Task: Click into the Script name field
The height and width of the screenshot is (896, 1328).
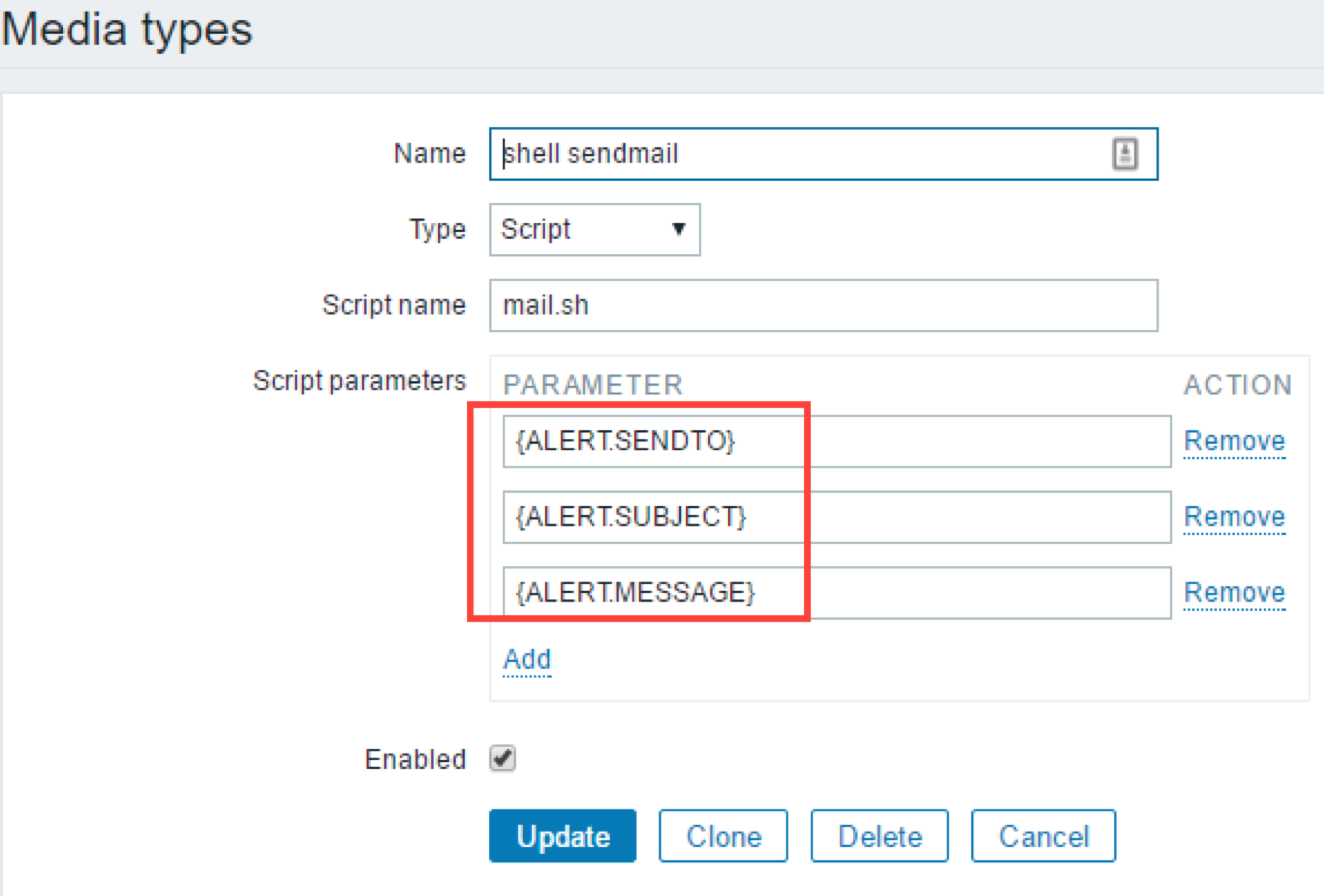Action: click(x=823, y=305)
